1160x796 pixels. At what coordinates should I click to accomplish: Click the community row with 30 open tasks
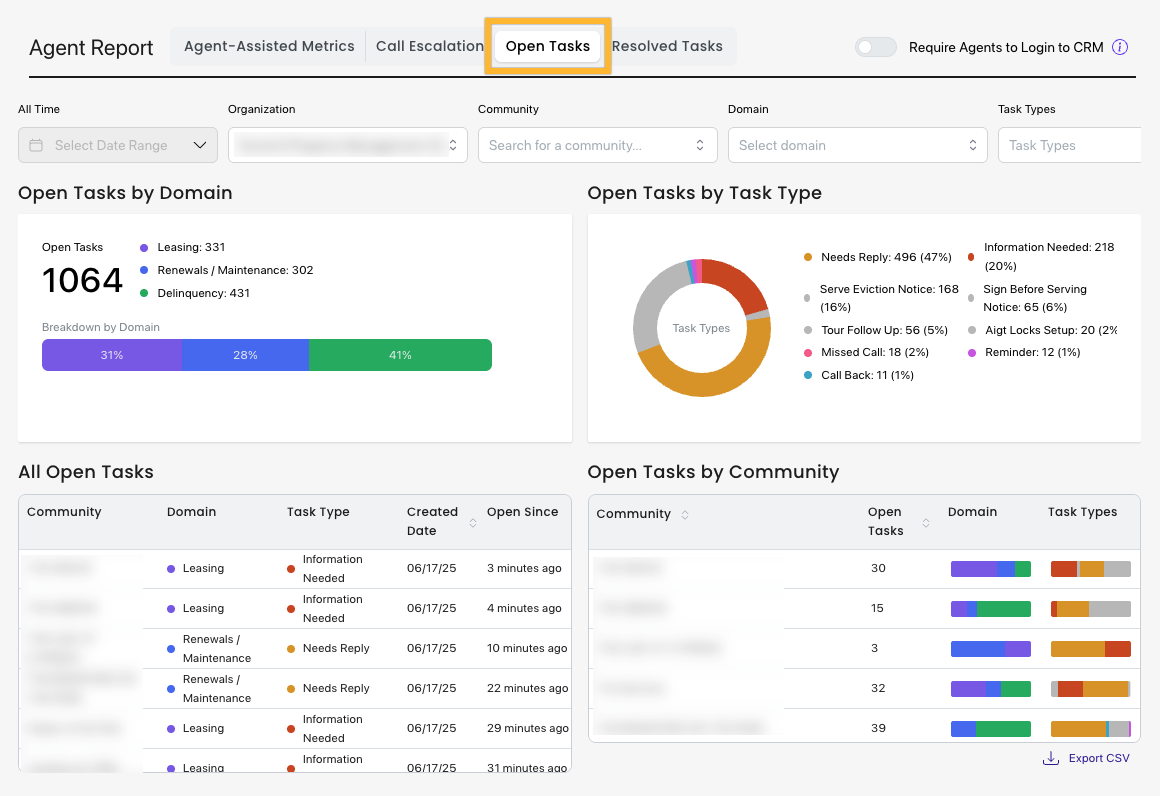864,568
